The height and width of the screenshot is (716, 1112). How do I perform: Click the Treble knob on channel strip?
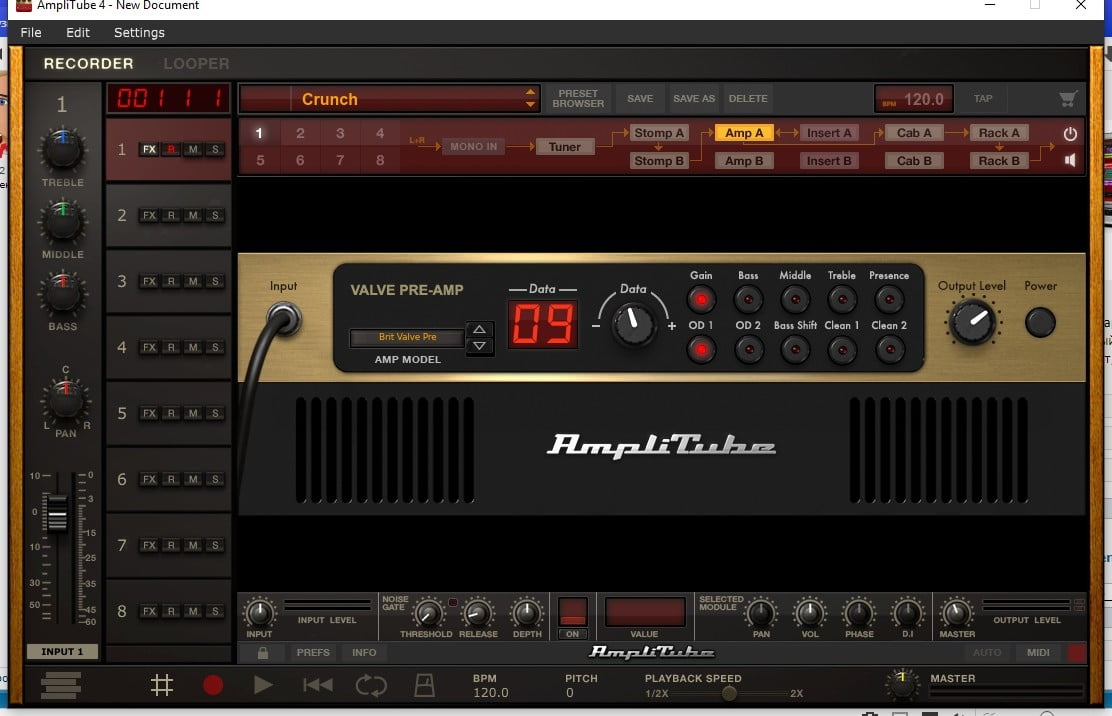[x=62, y=148]
